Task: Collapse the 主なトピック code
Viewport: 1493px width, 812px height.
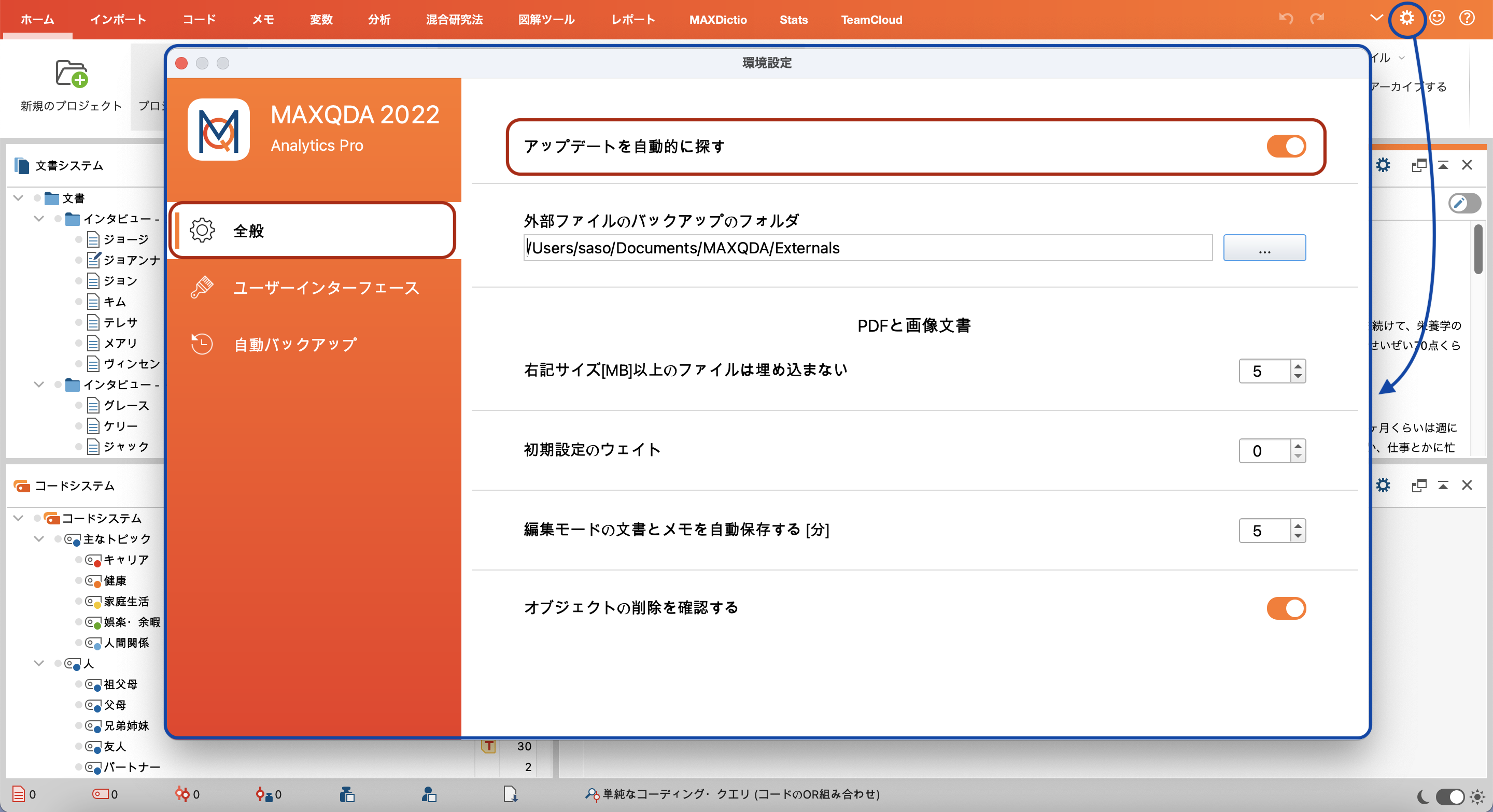Action: [39, 538]
